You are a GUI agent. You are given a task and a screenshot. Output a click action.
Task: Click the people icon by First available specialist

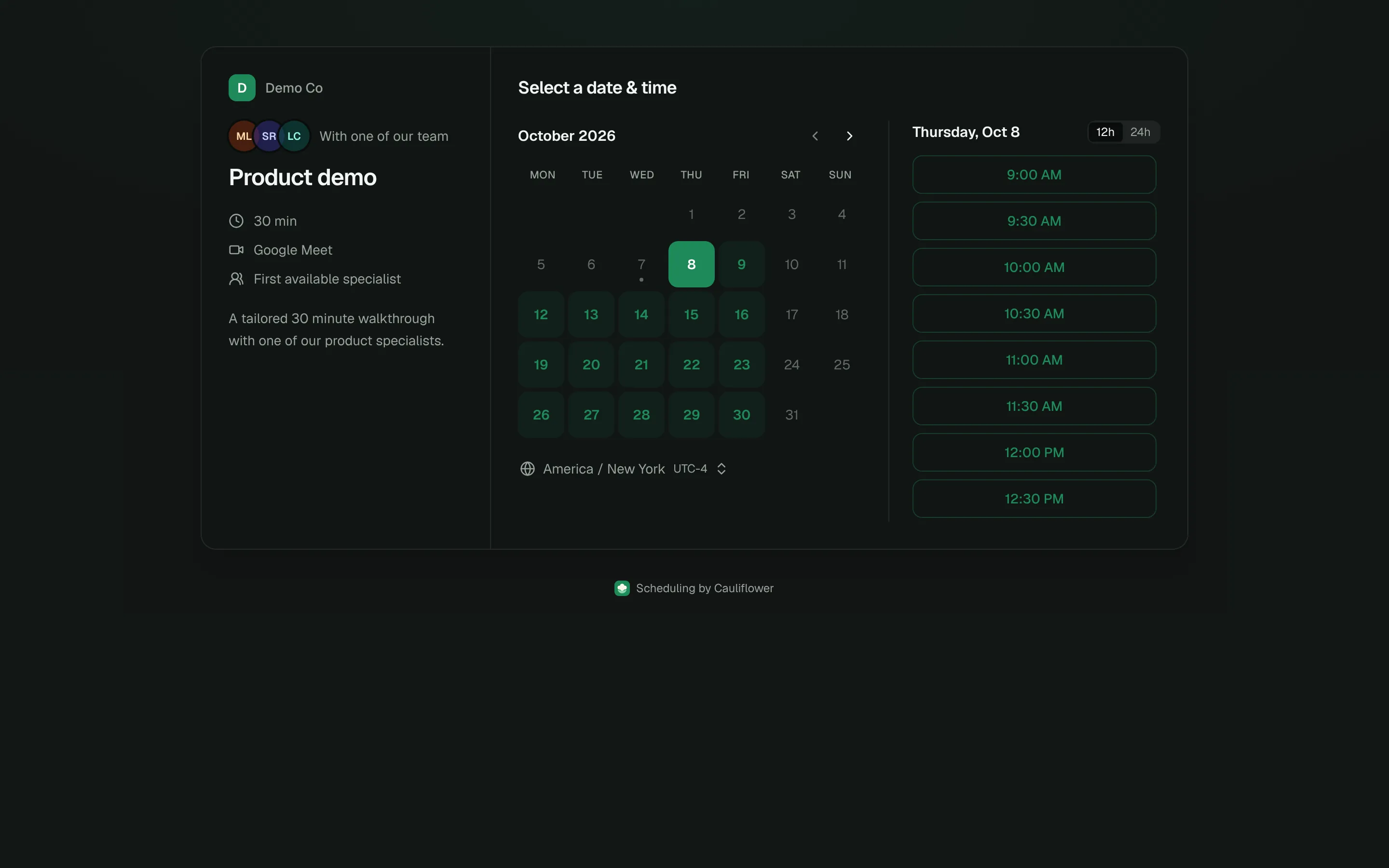[x=236, y=279]
